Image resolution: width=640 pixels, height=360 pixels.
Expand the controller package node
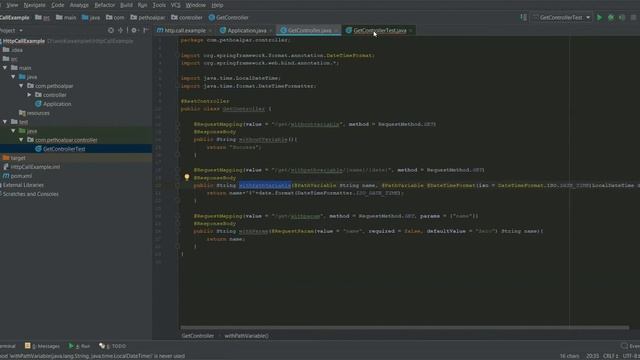click(29, 95)
